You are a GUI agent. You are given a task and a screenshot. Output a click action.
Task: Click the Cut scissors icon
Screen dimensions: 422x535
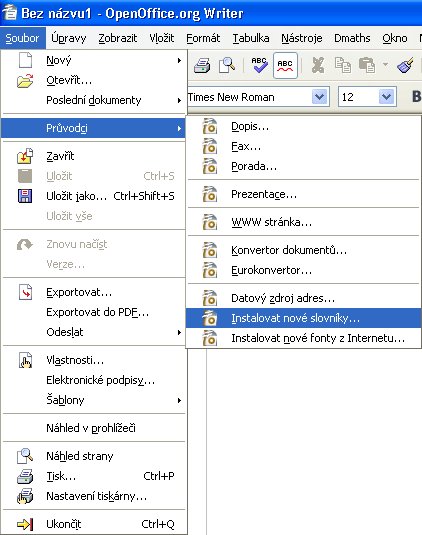(x=318, y=65)
